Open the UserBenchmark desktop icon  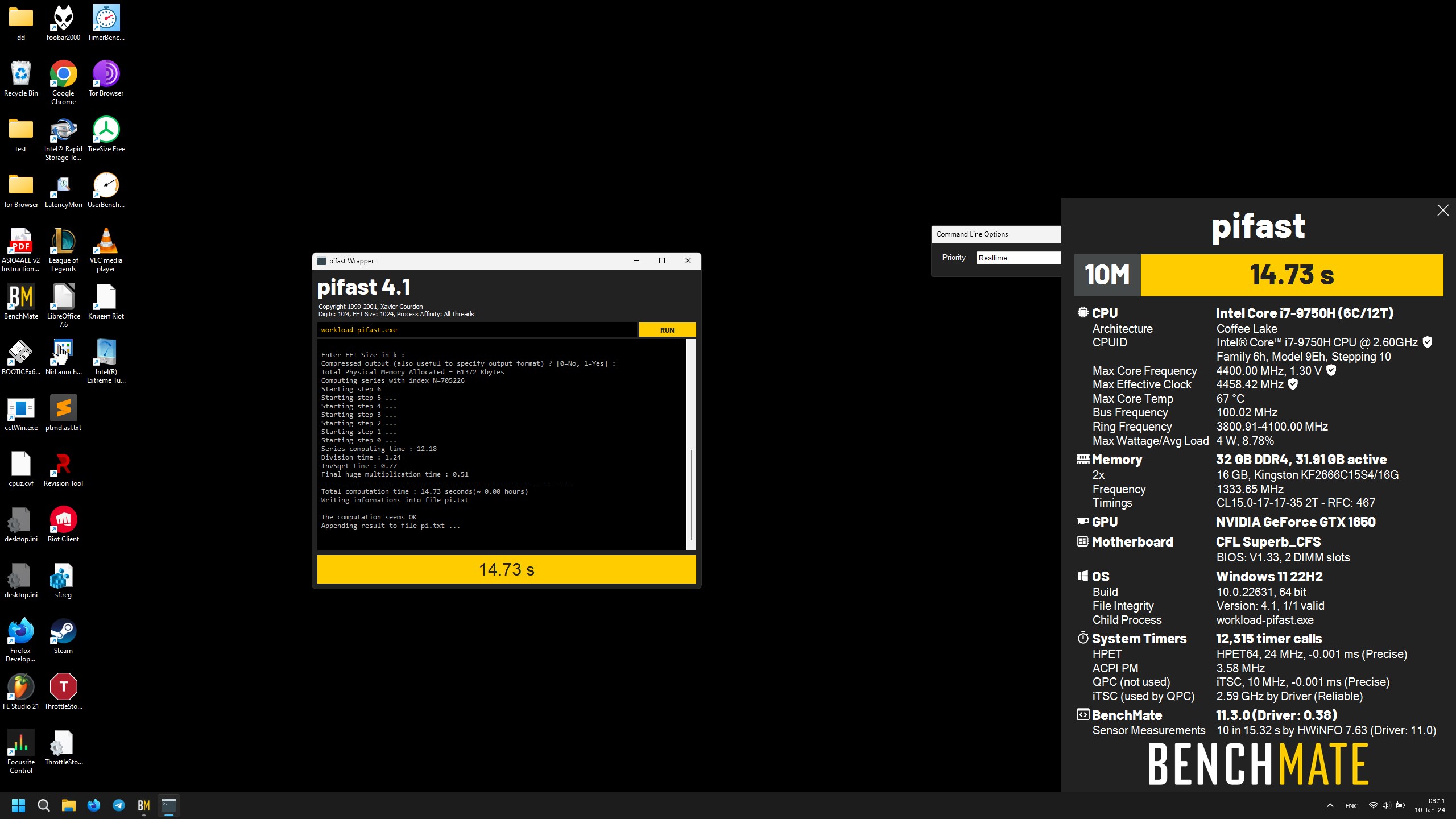(x=106, y=190)
